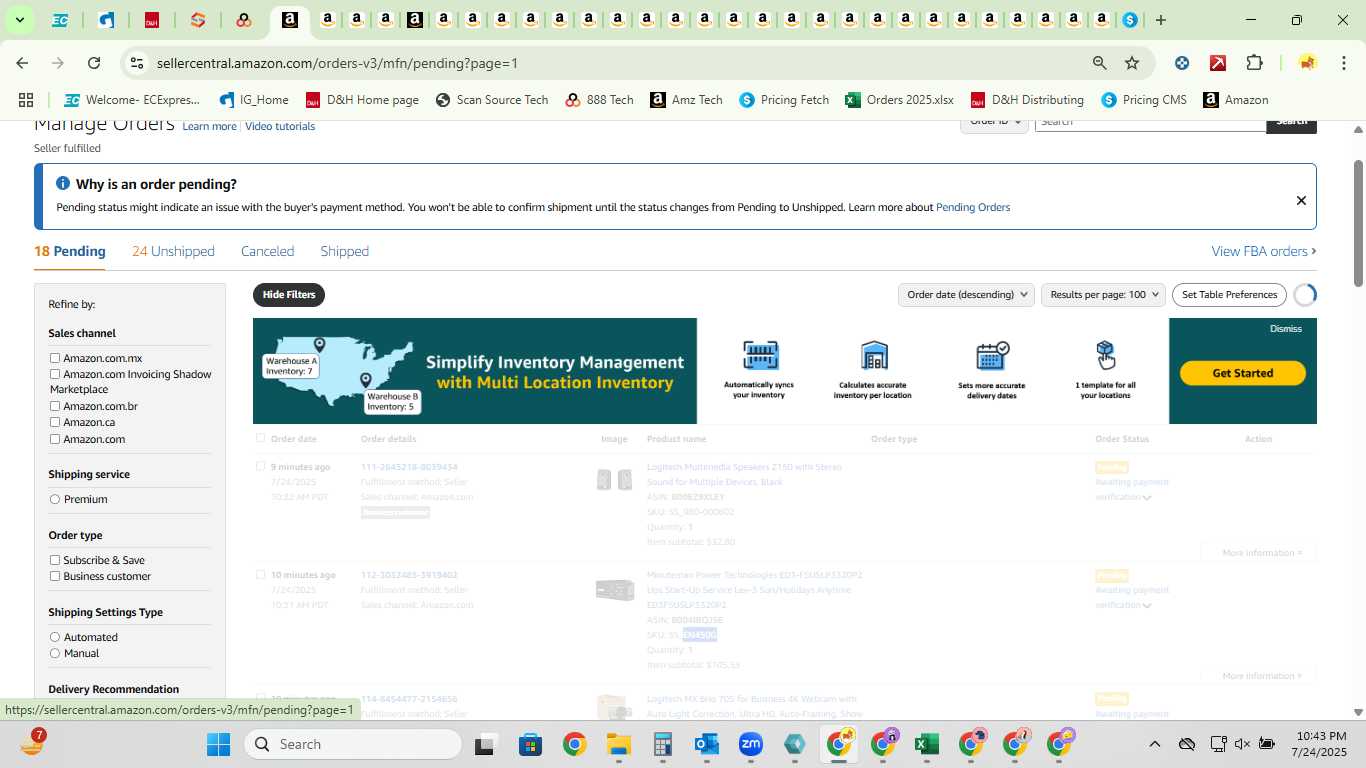The width and height of the screenshot is (1366, 768).
Task: Select Automated shipping settings type
Action: pos(55,637)
